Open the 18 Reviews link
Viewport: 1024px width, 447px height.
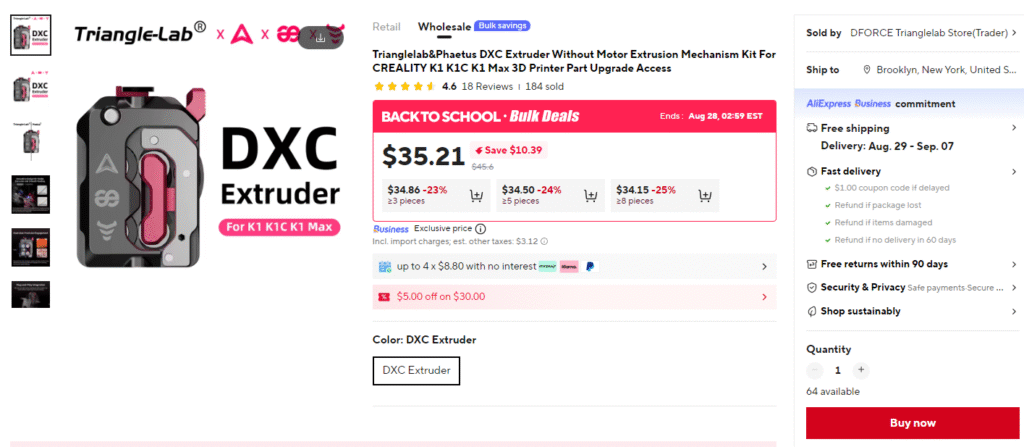487,86
